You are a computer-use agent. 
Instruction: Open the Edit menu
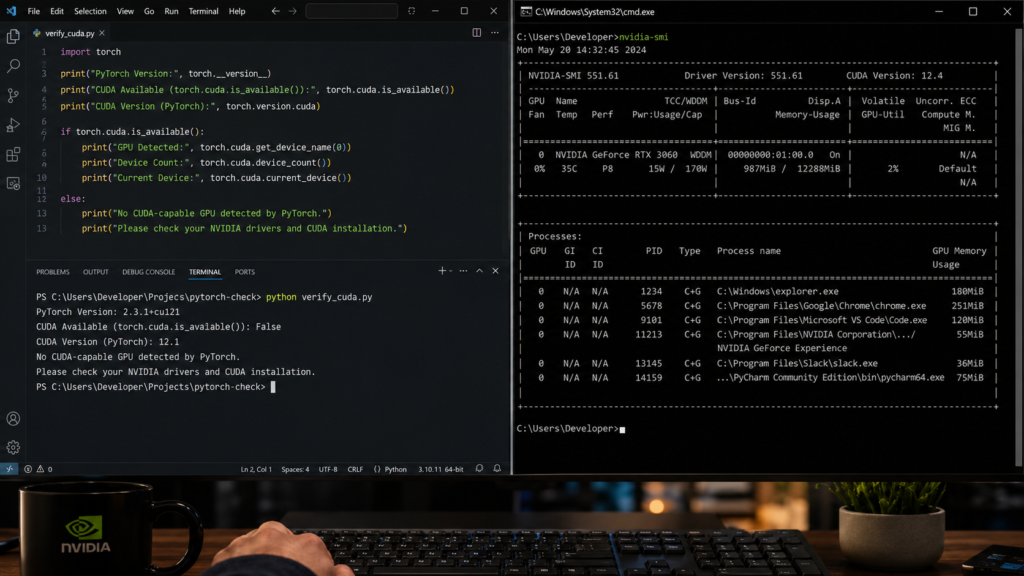pyautogui.click(x=57, y=11)
